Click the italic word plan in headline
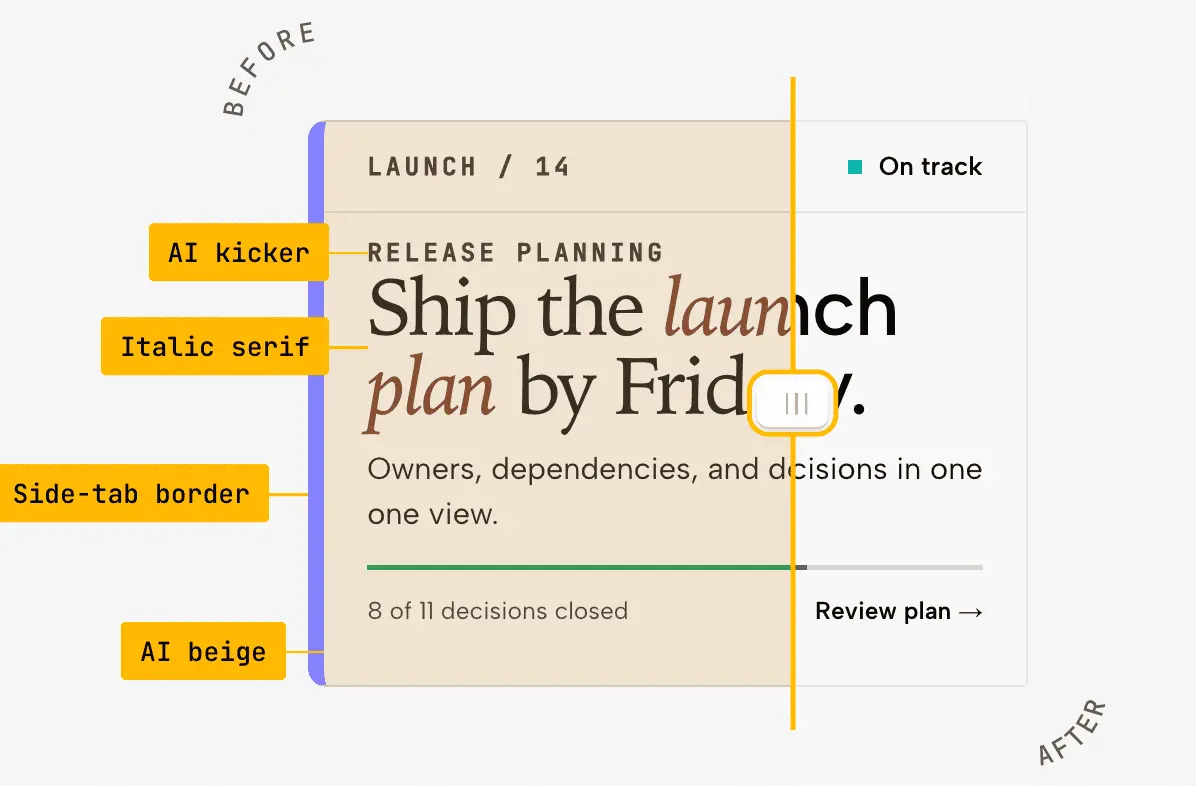Image resolution: width=1196 pixels, height=786 pixels. (x=432, y=391)
